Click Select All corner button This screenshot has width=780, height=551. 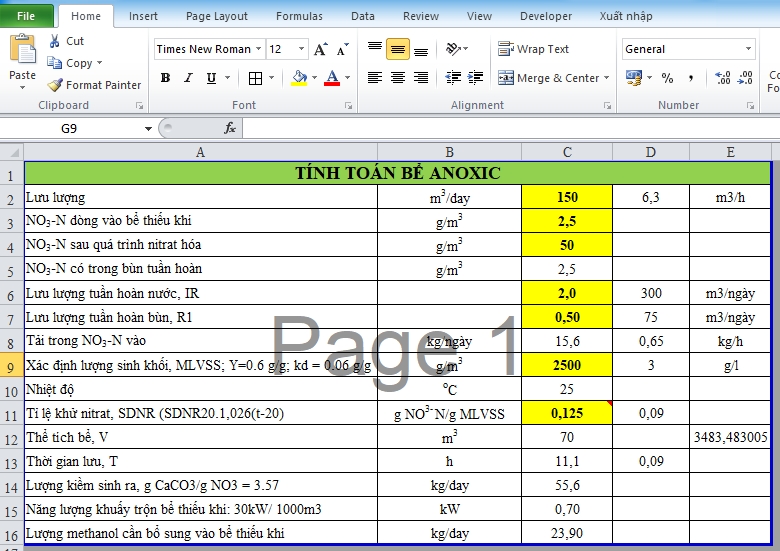tap(12, 152)
